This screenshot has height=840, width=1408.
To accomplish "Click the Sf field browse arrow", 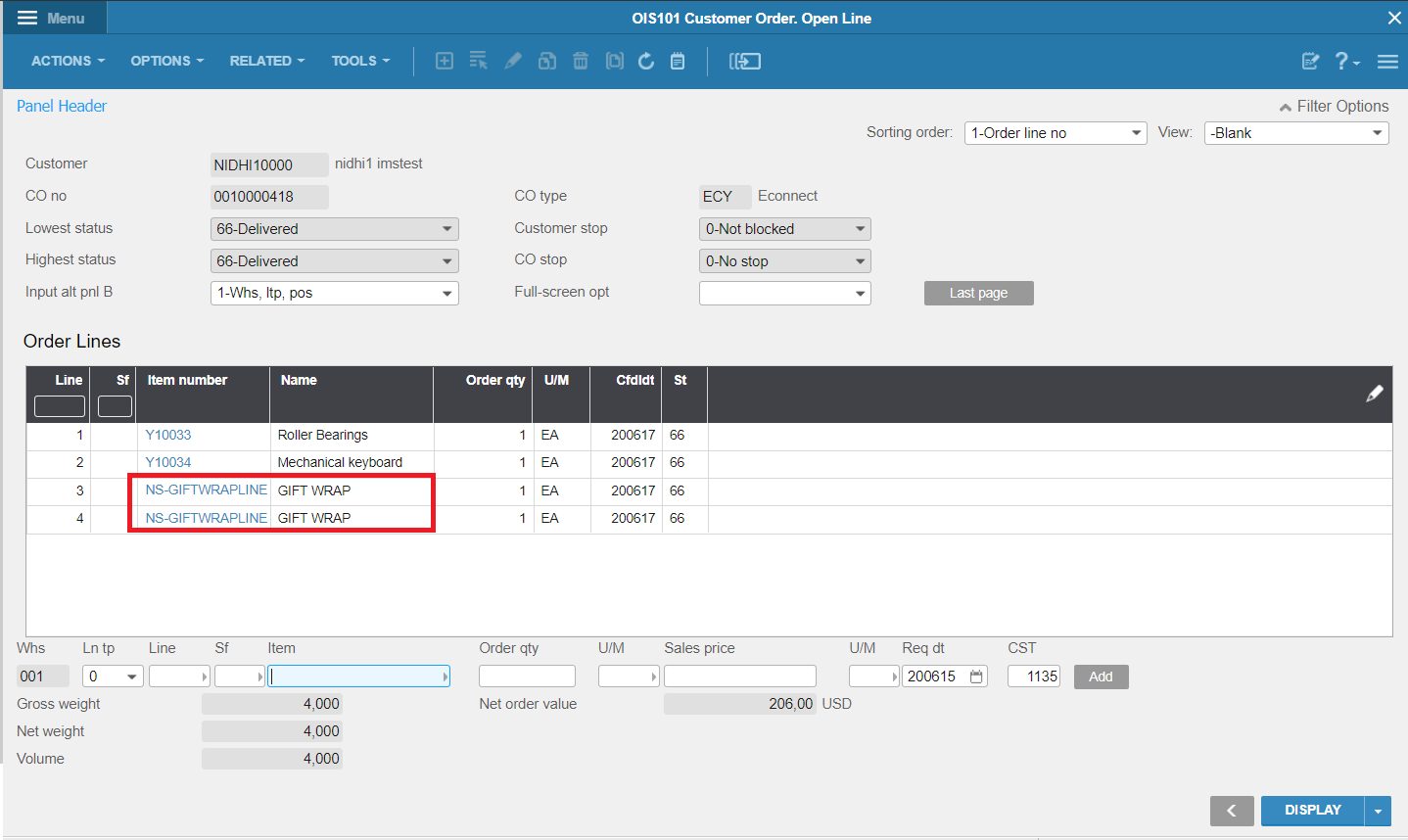I will pos(260,677).
